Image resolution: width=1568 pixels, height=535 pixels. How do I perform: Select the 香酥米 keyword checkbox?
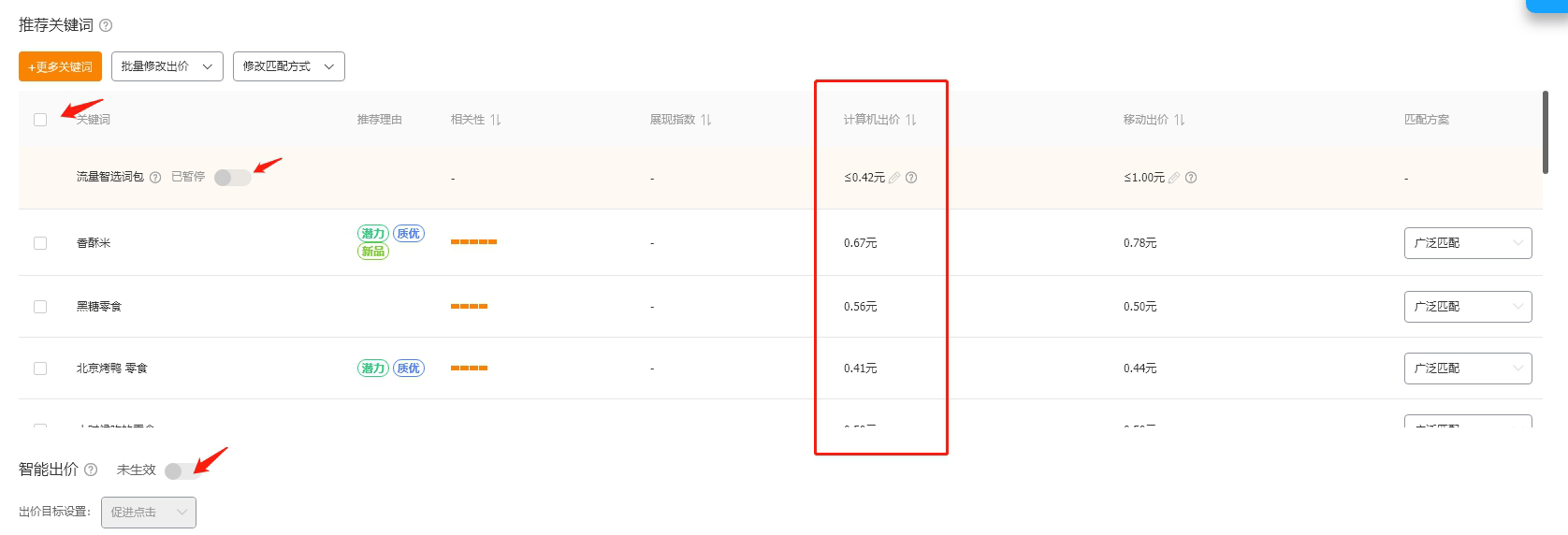tap(40, 243)
